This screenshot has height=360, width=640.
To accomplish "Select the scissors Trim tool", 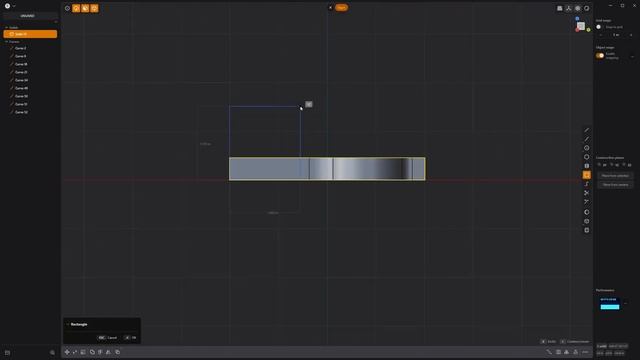I will click(x=587, y=193).
